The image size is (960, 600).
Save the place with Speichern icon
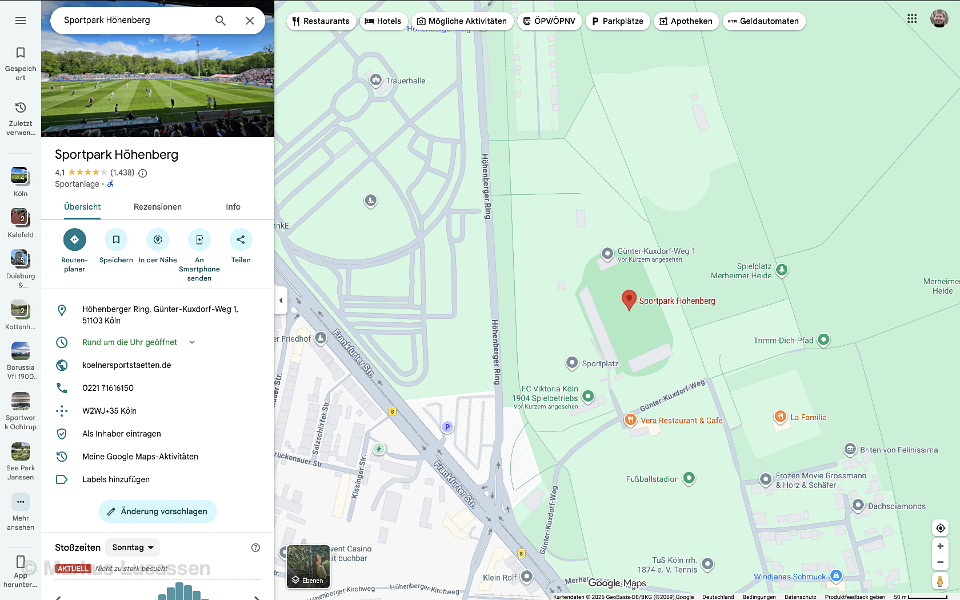116,240
